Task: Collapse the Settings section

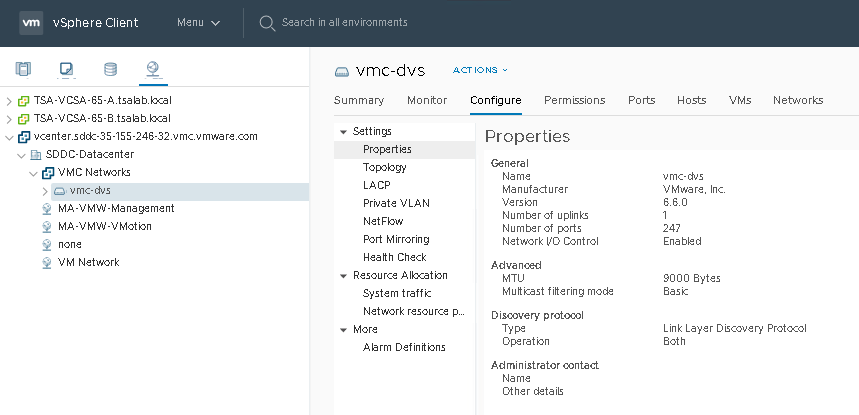Action: click(x=343, y=132)
